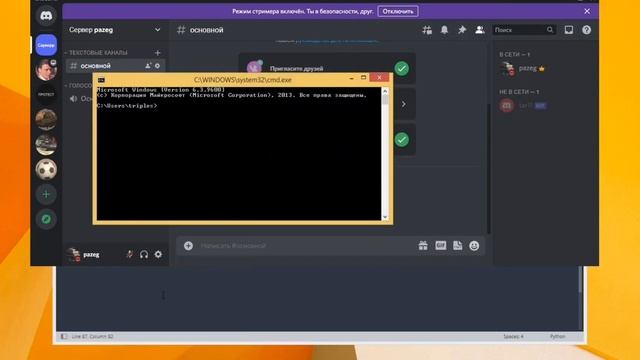Image resolution: width=640 pixels, height=360 pixels.
Task: Click Spaces: 4 in editor status bar
Action: [513, 336]
